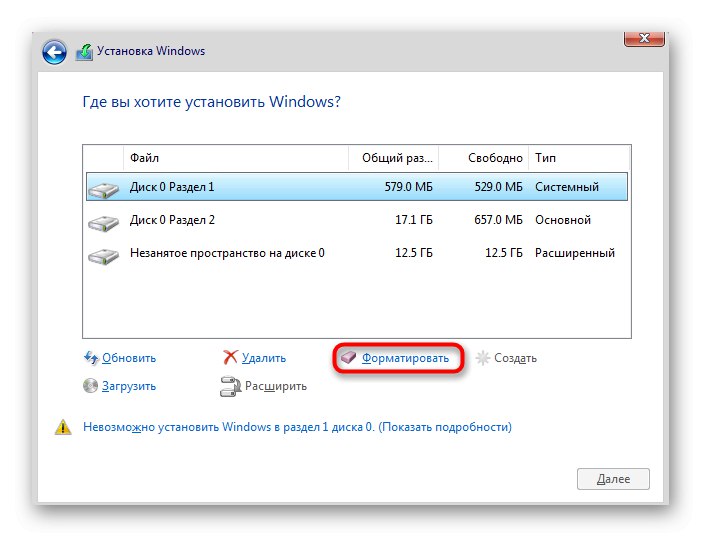The width and height of the screenshot is (701, 537).
Task: Sort by the Свободно column header
Action: [483, 158]
